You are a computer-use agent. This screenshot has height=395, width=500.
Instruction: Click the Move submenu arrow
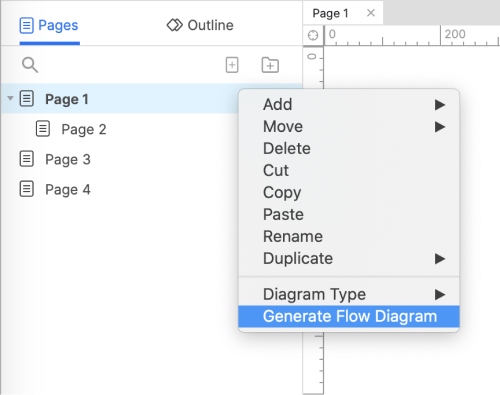point(440,127)
